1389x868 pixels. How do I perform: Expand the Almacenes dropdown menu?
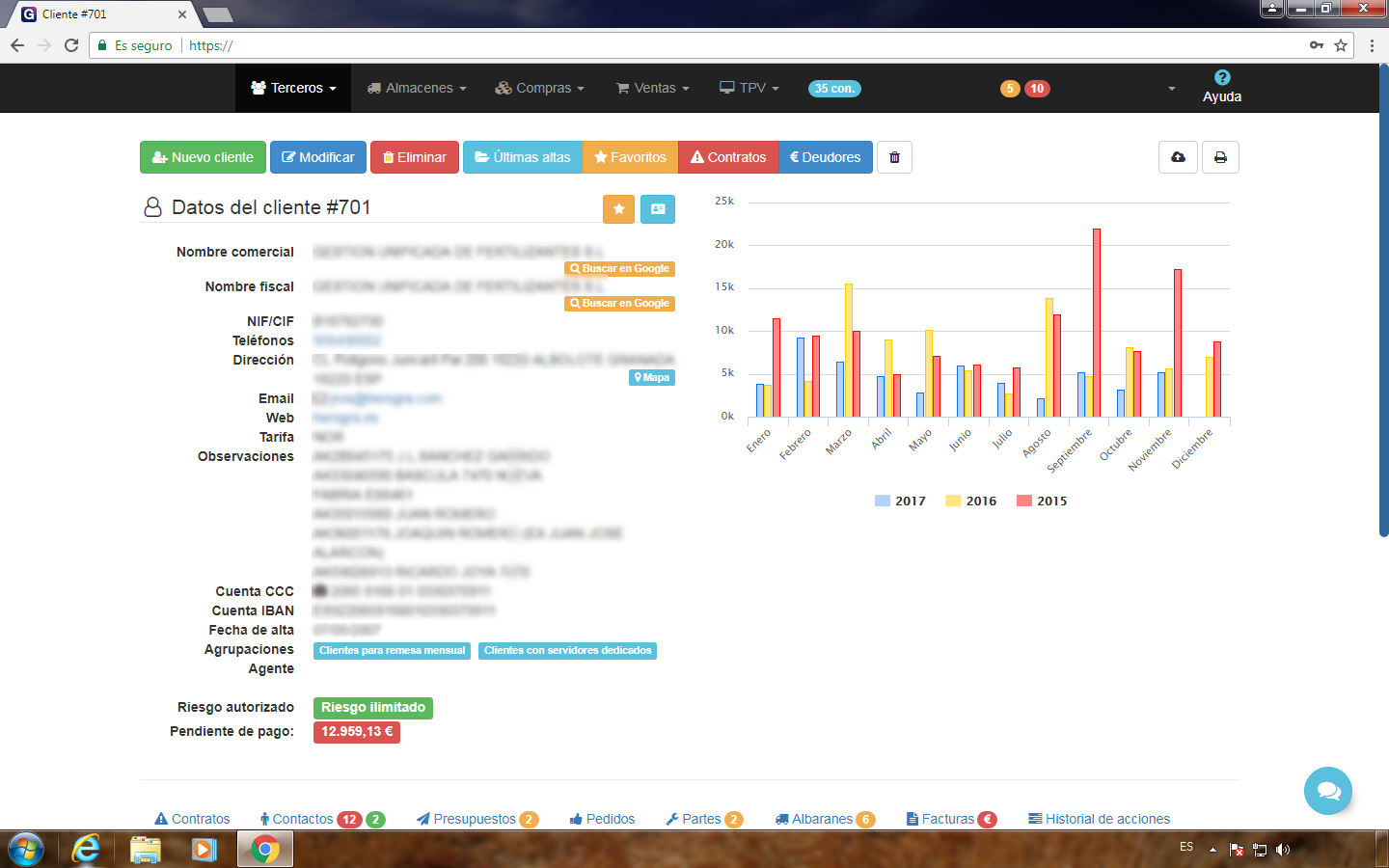(x=417, y=88)
